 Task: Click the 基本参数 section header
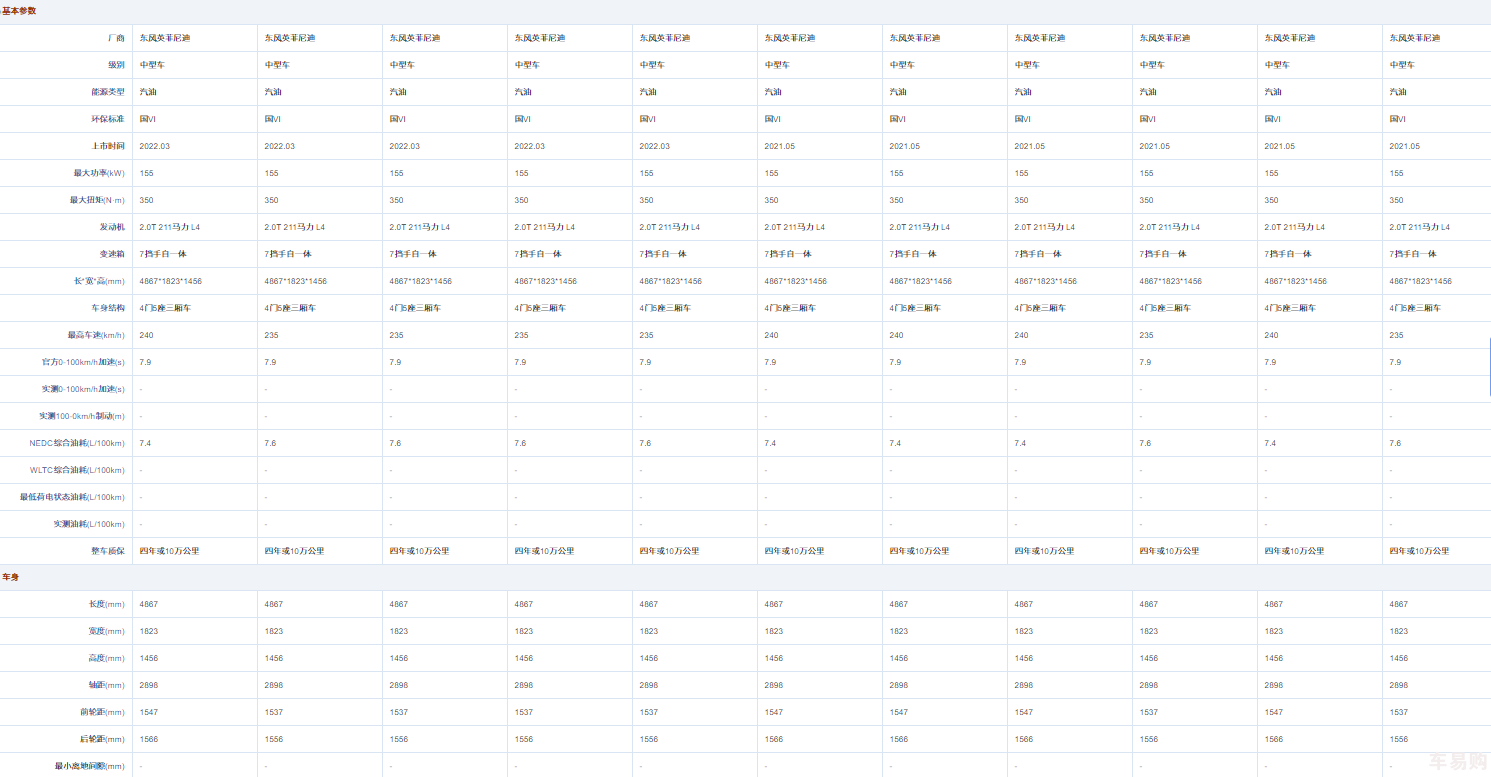coord(19,11)
